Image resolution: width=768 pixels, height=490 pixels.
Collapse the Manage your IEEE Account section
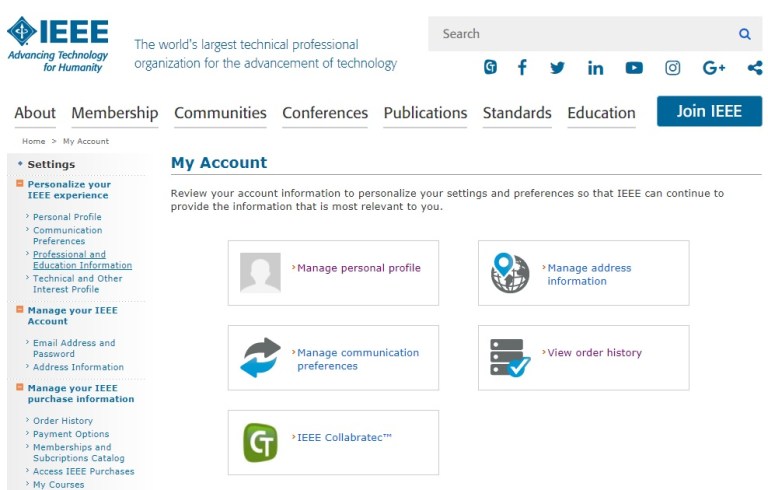20,310
